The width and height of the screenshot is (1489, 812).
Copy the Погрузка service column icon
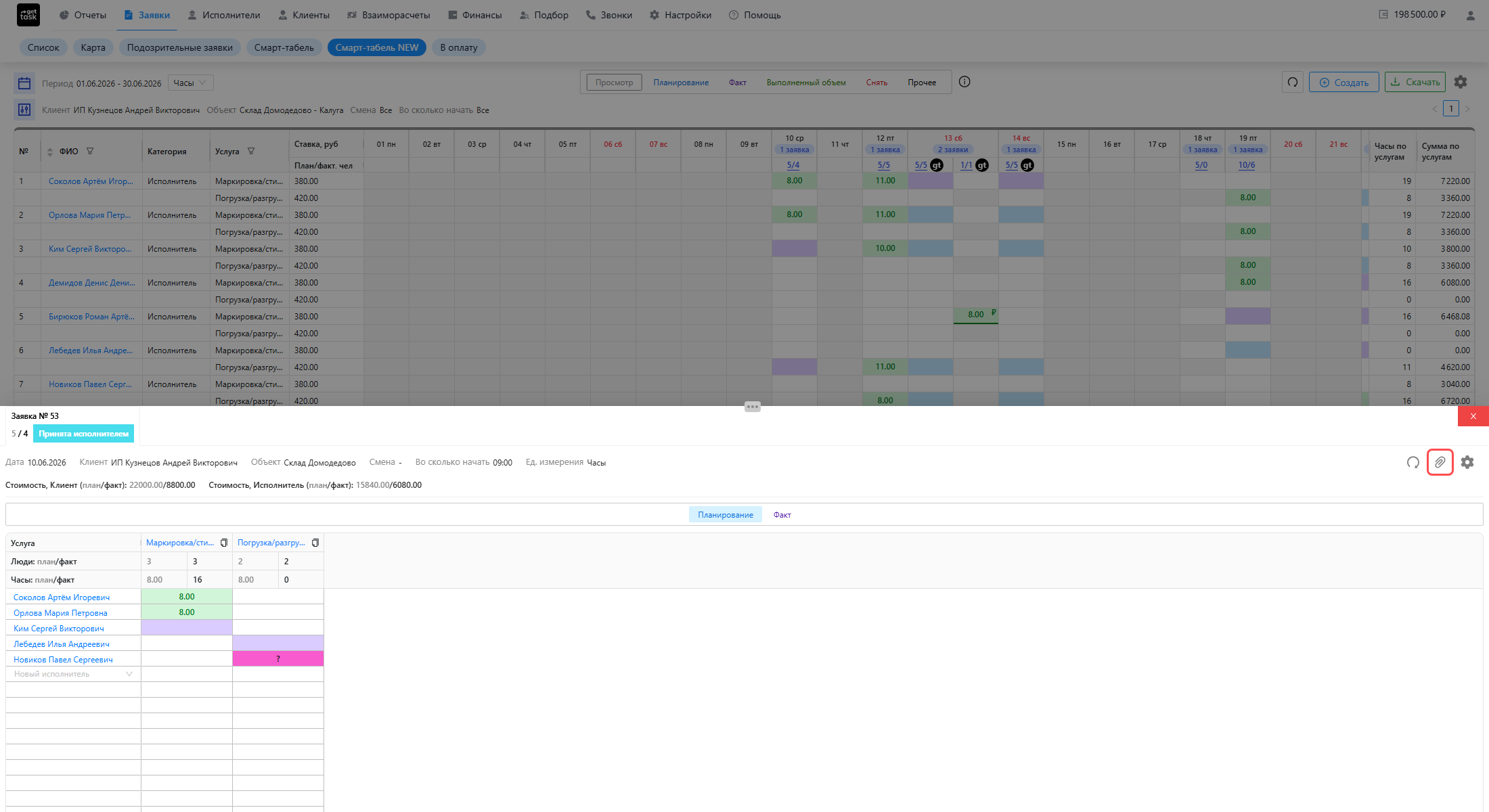point(315,543)
